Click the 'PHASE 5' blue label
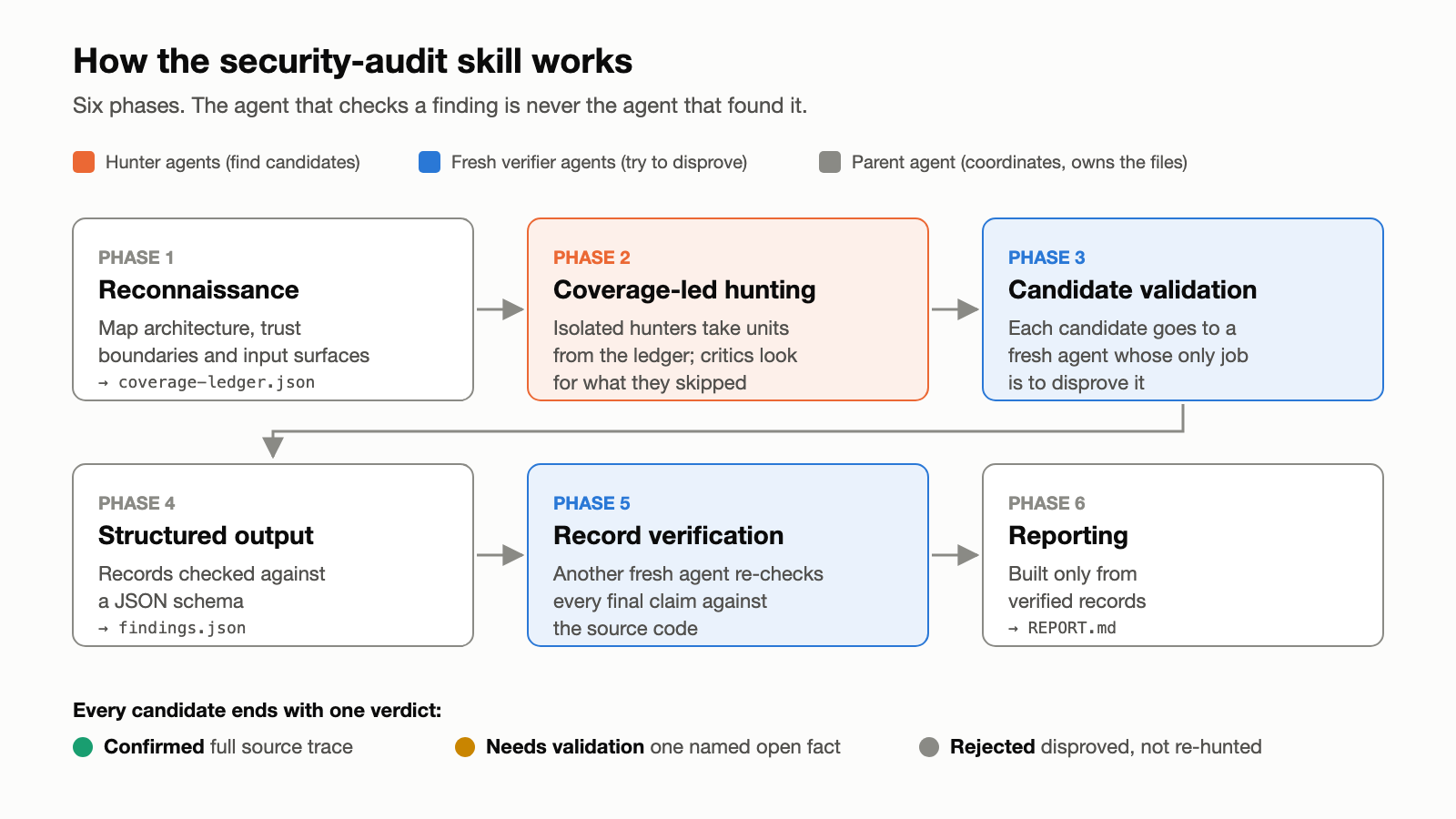Screen dimensions: 1456x819 click(x=591, y=503)
